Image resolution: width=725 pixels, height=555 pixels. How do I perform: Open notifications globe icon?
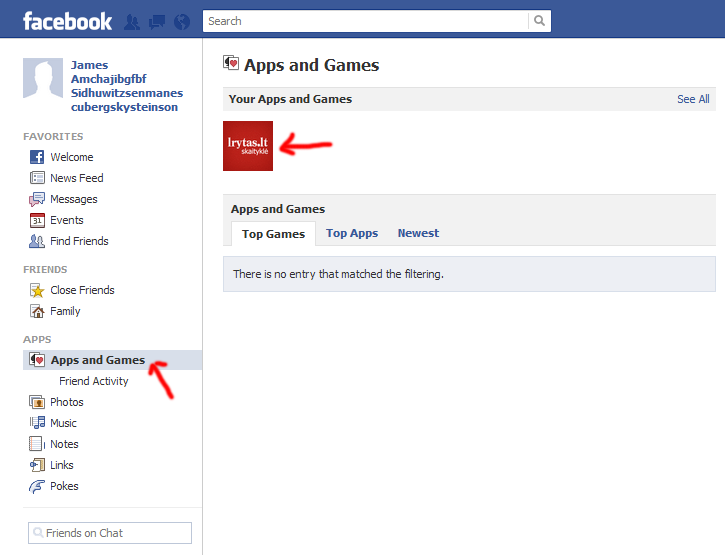(x=182, y=22)
